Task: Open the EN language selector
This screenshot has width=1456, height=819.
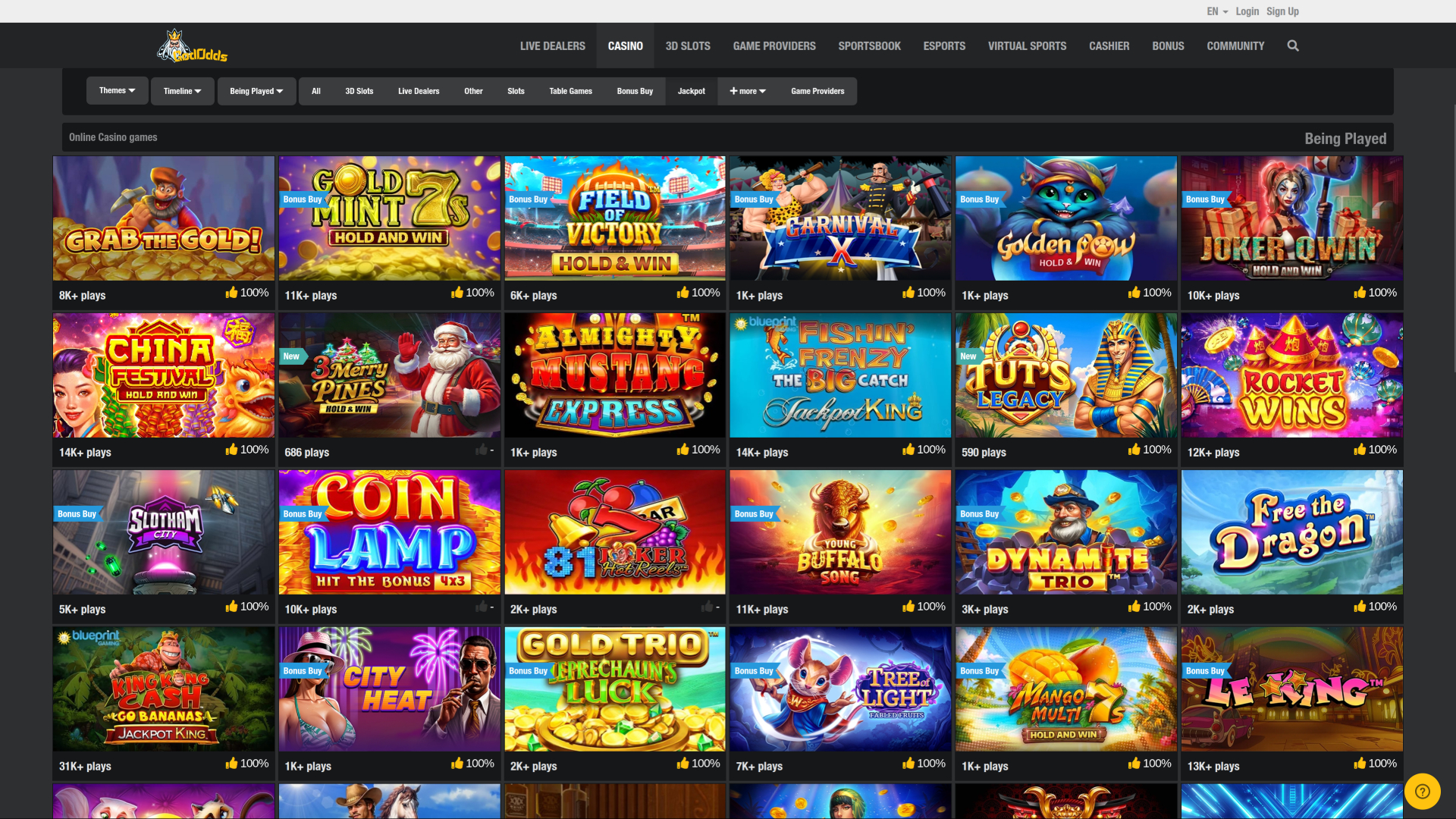Action: coord(1215,11)
